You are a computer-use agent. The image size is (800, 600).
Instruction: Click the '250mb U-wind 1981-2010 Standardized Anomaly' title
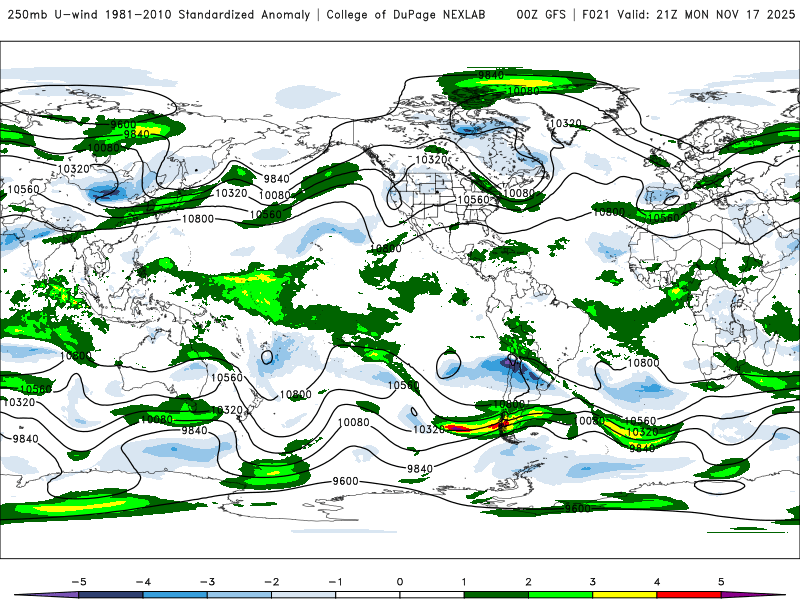pyautogui.click(x=159, y=14)
